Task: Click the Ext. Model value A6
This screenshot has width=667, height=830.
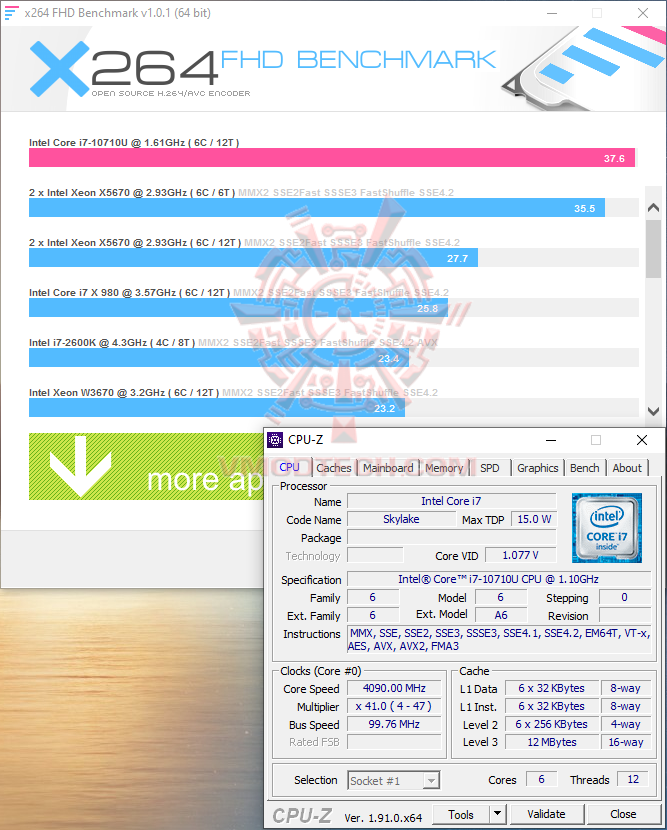Action: [501, 615]
